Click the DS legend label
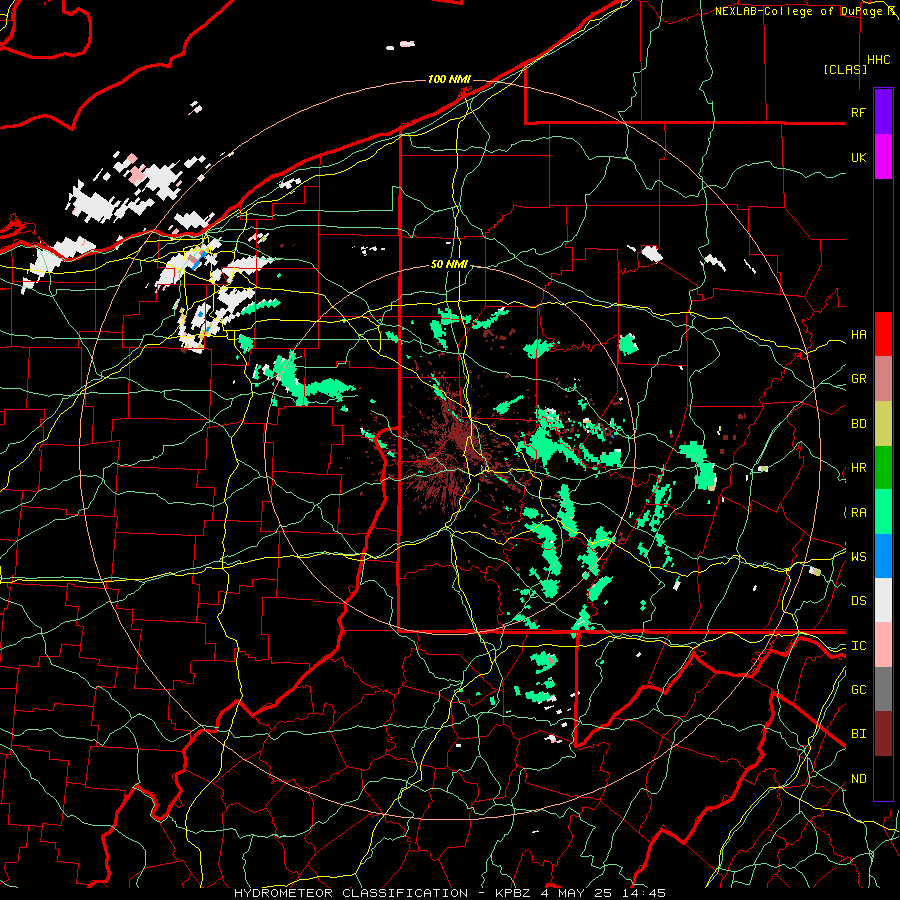The height and width of the screenshot is (900, 900). click(x=858, y=601)
